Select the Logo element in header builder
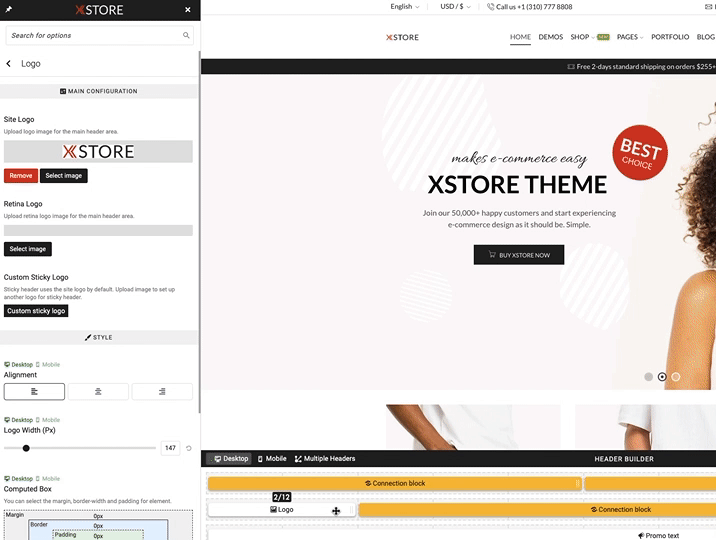Screen dimensions: 716x540 coord(282,509)
